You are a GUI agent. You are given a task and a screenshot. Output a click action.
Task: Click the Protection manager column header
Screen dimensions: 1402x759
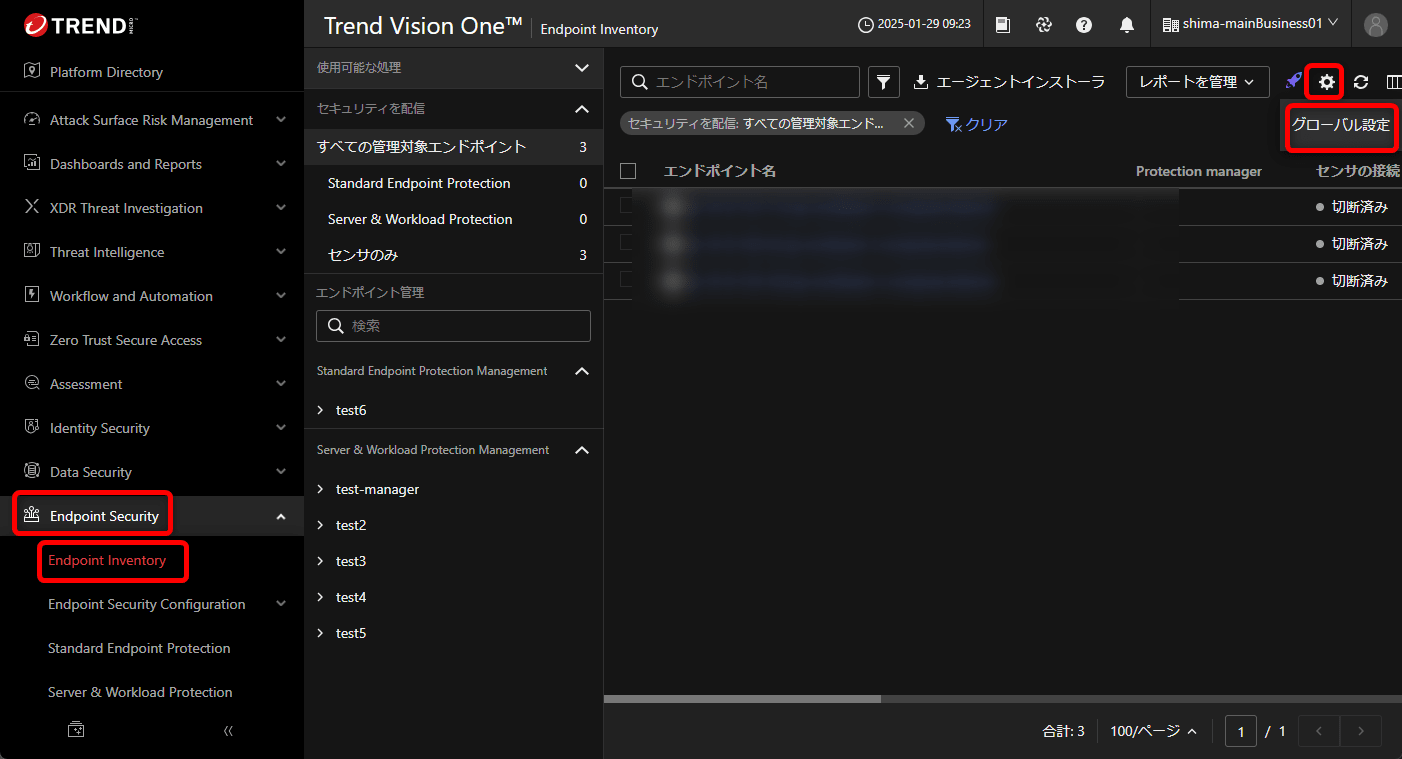1199,171
